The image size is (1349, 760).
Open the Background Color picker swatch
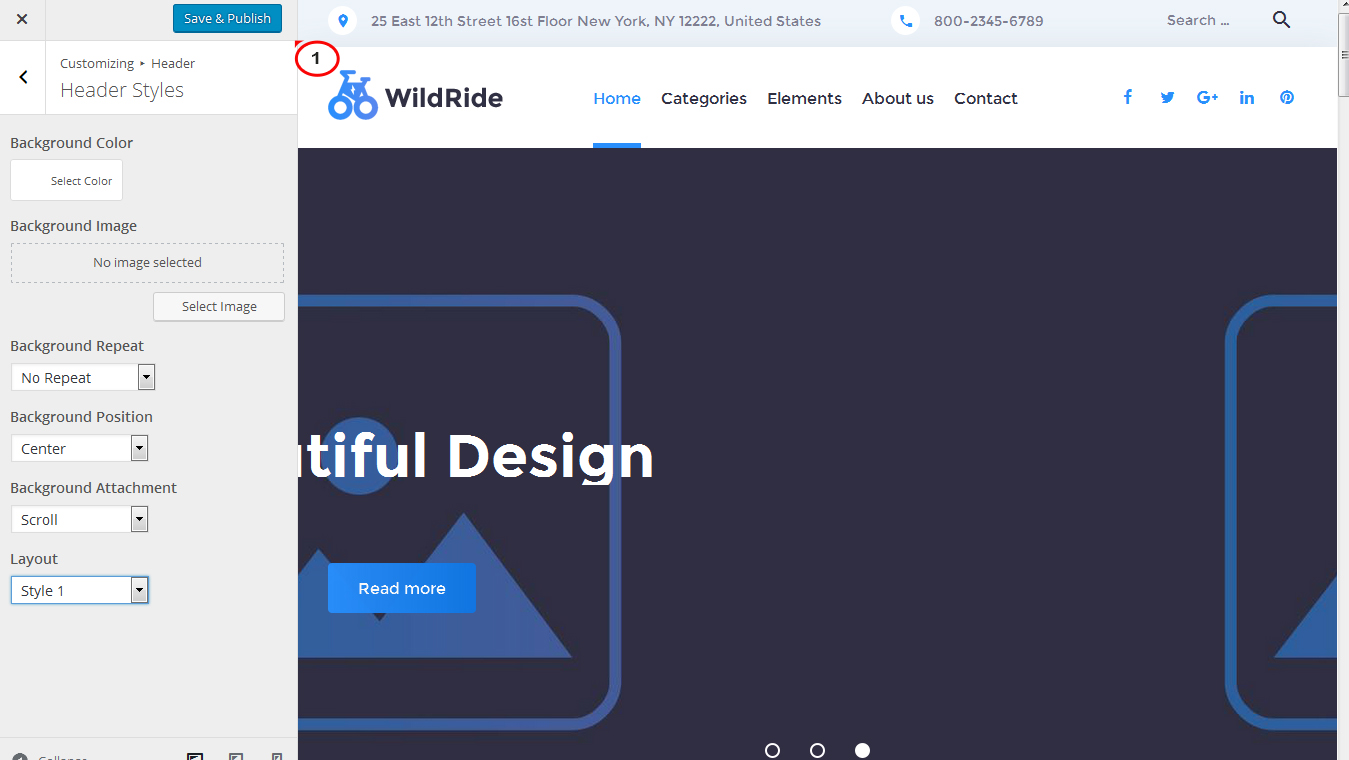[x=66, y=180]
